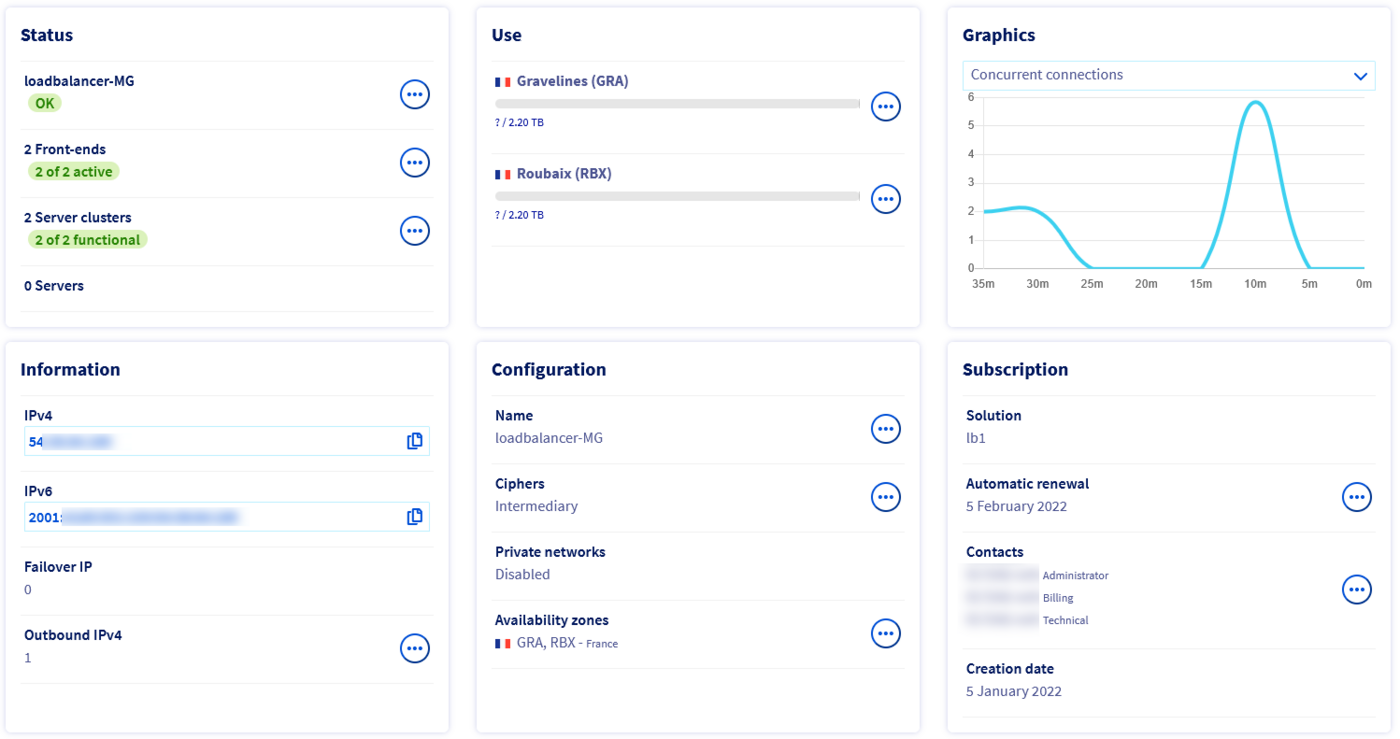Open the Availability zones options menu
Viewport: 1400px width, 739px height.
click(x=886, y=632)
